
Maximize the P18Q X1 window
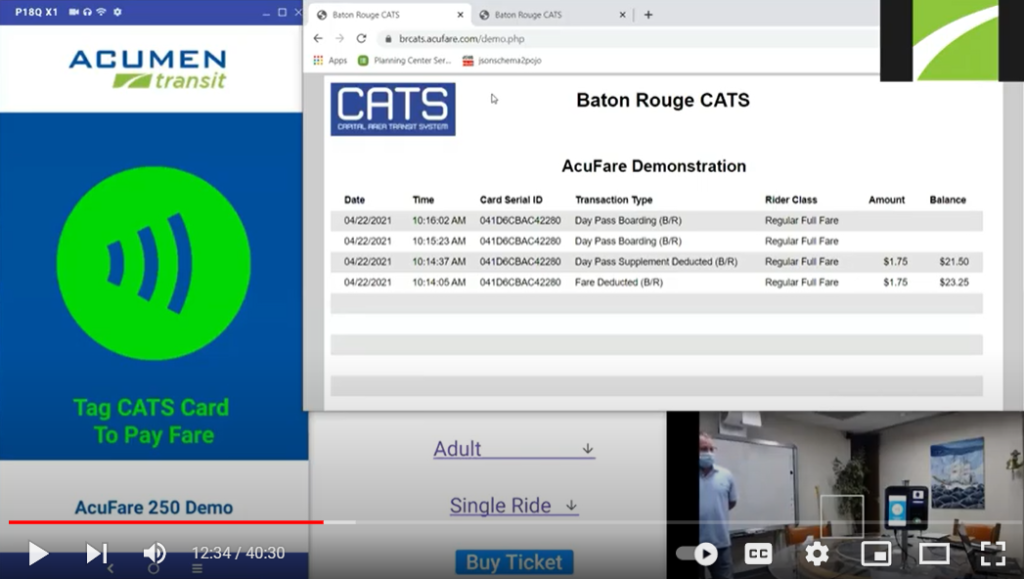(x=282, y=12)
